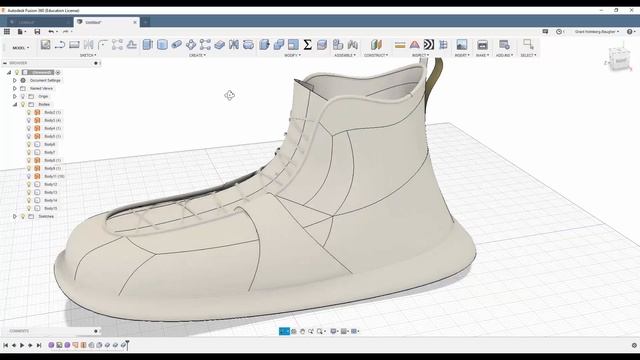Select the Measure tool

[400, 44]
